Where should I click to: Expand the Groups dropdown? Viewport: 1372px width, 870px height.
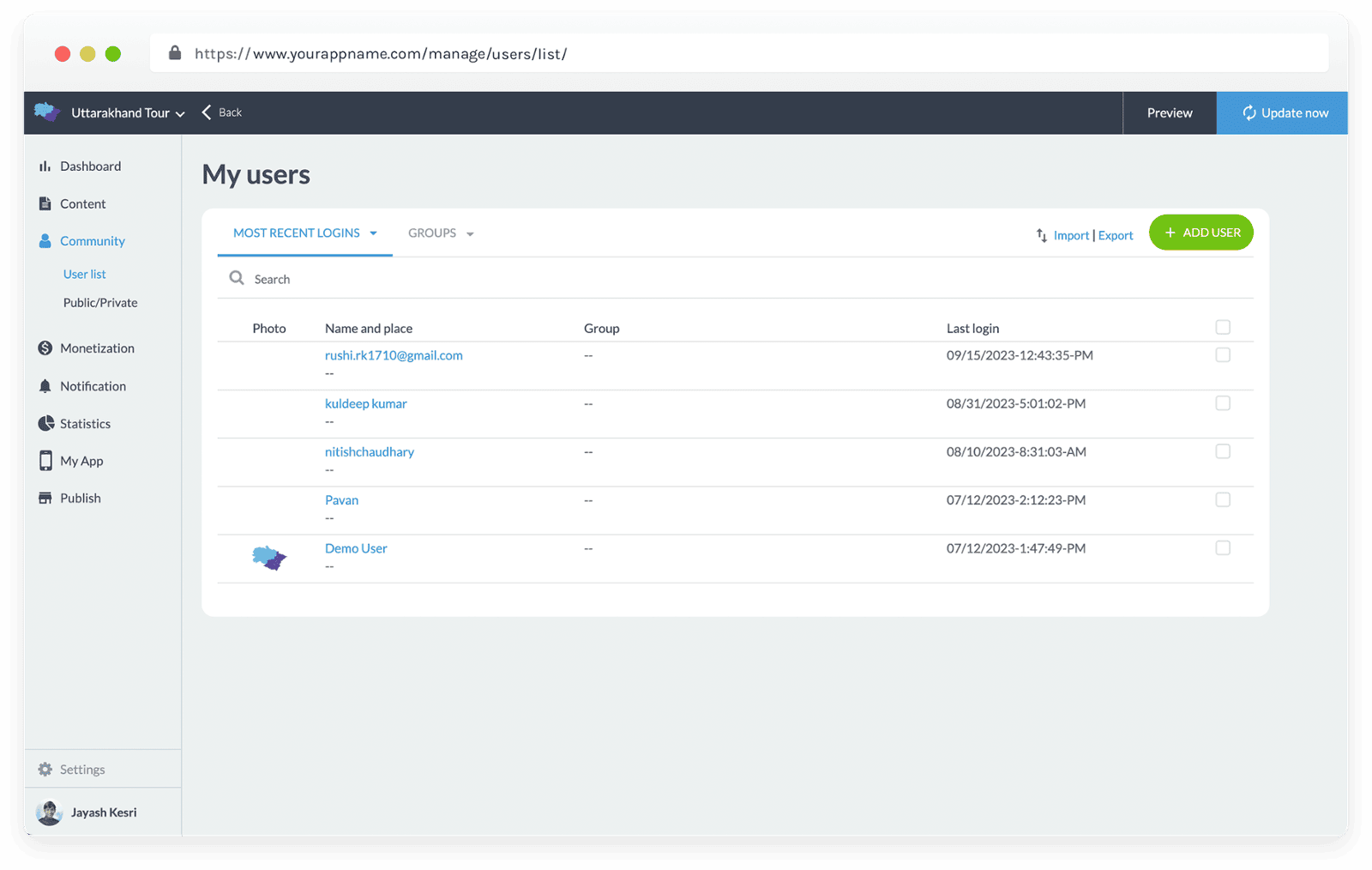[469, 234]
